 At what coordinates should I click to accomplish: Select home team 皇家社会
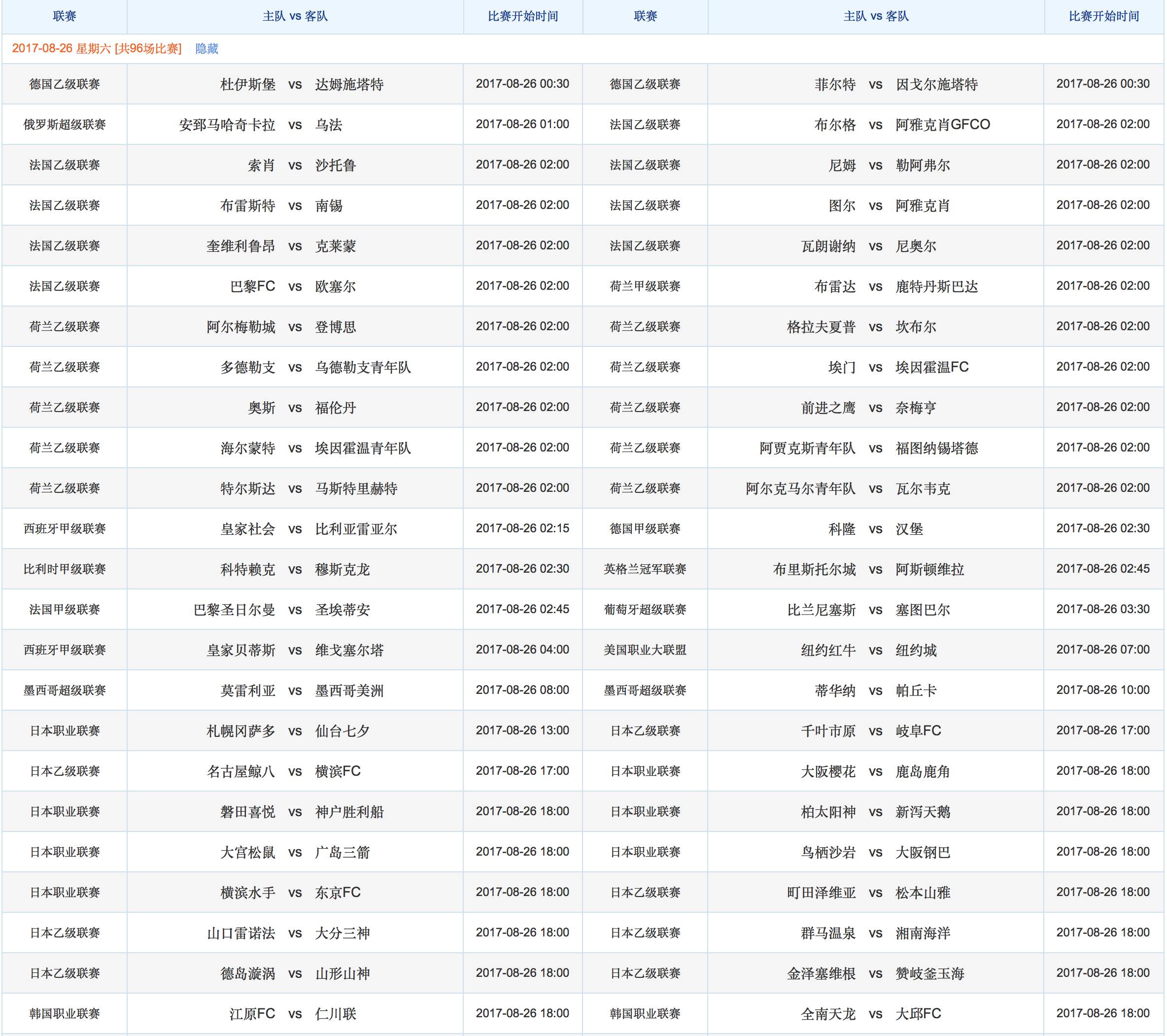(248, 529)
